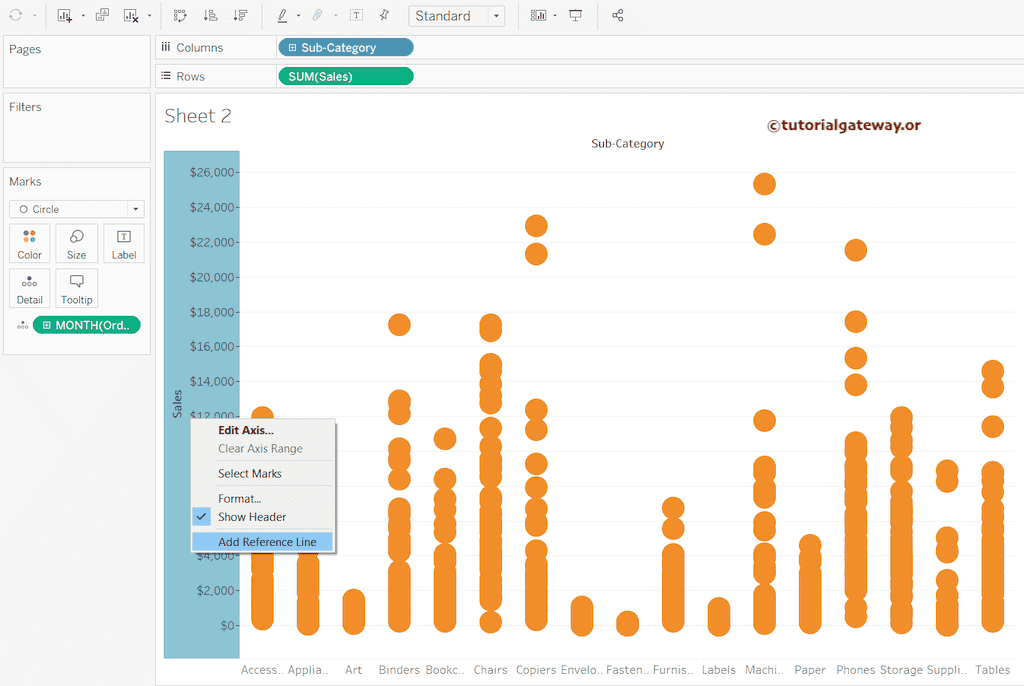
Task: Click the Presentation Mode icon
Action: 575,15
